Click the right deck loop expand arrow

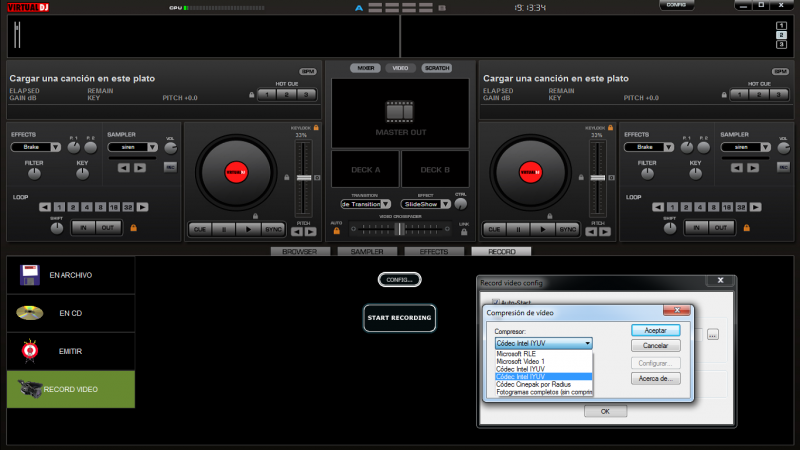[x=755, y=207]
